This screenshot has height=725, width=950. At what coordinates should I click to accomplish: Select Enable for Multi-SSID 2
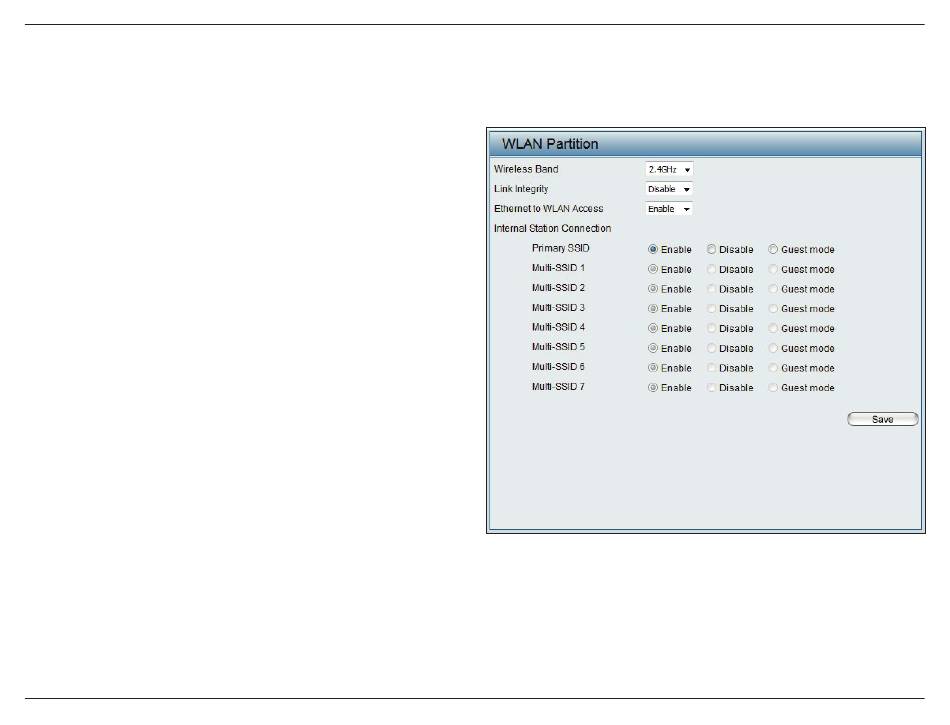653,289
